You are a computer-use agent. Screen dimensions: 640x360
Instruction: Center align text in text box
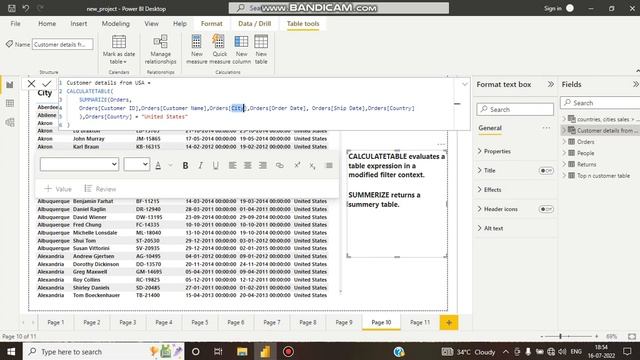[x=248, y=165]
